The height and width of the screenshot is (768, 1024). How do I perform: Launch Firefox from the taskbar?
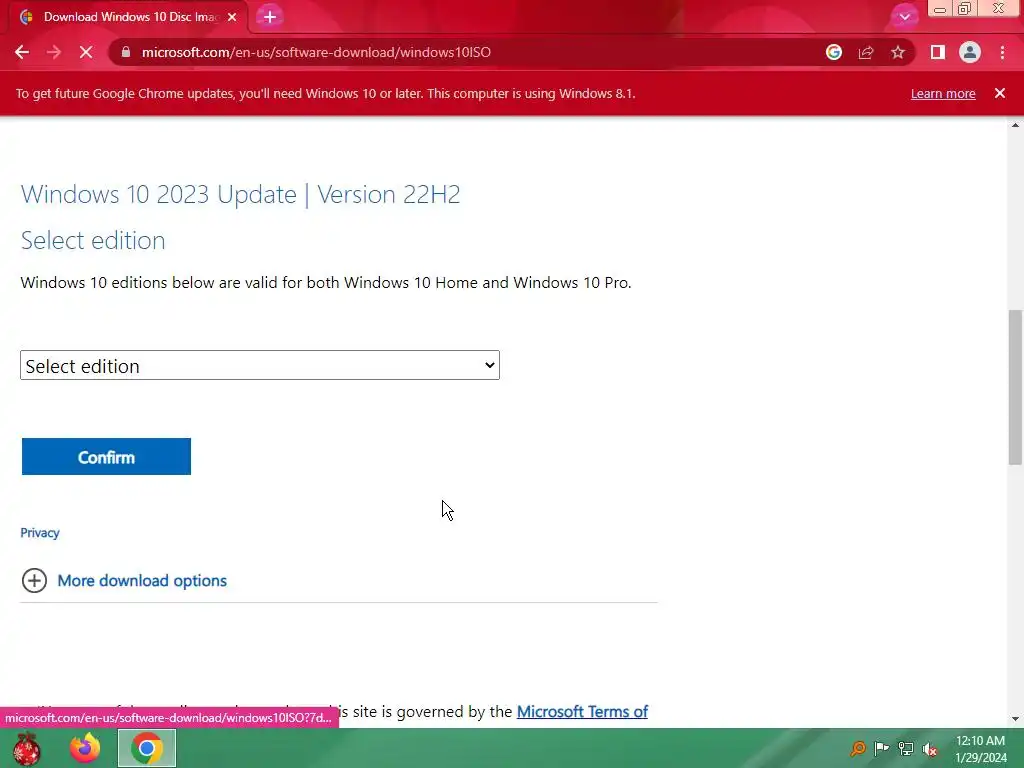coord(86,748)
